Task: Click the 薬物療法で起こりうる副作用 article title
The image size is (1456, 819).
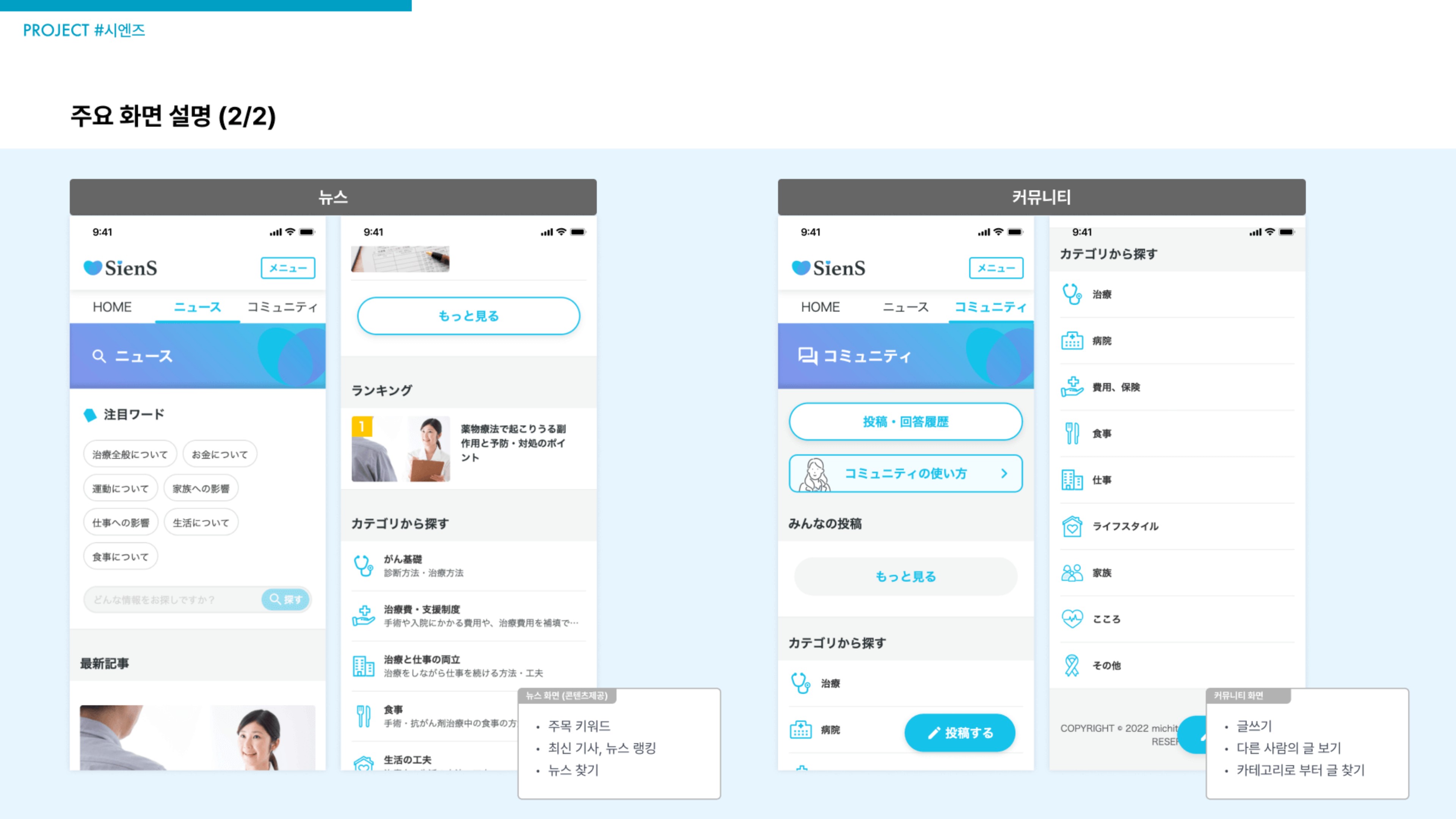Action: click(513, 443)
